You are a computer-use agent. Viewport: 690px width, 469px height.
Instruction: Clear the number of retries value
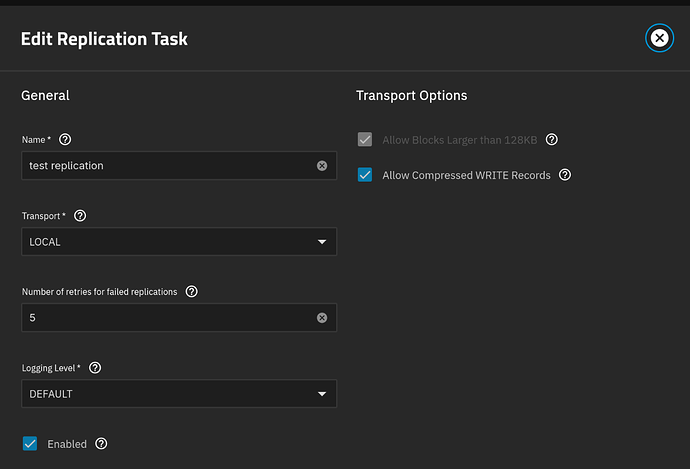[x=322, y=318]
